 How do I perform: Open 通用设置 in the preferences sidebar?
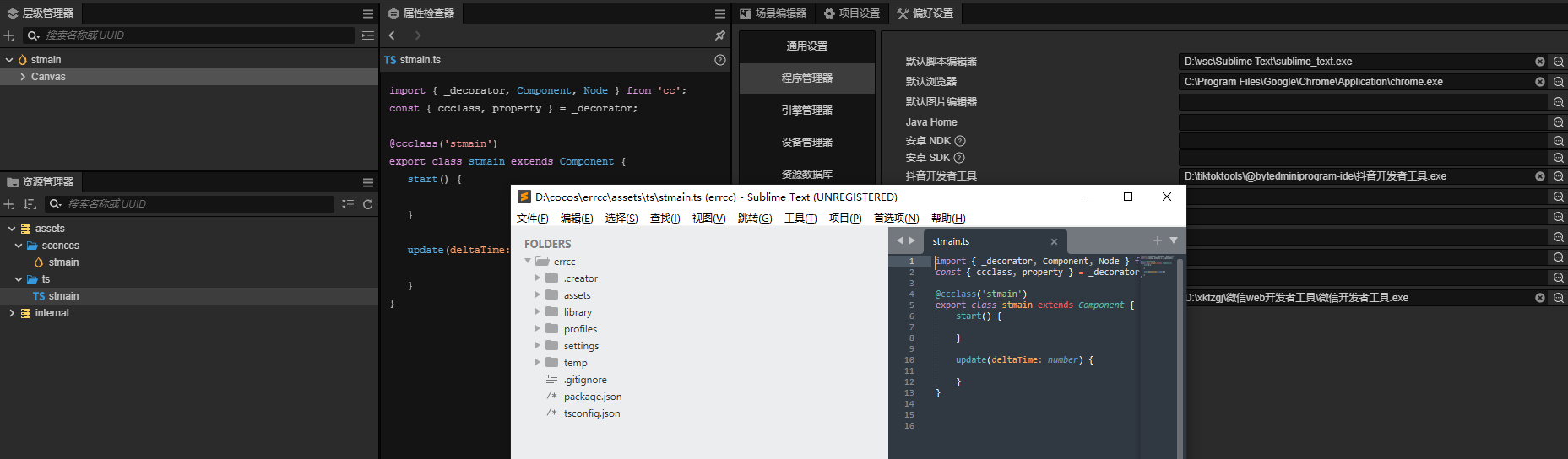coord(807,46)
